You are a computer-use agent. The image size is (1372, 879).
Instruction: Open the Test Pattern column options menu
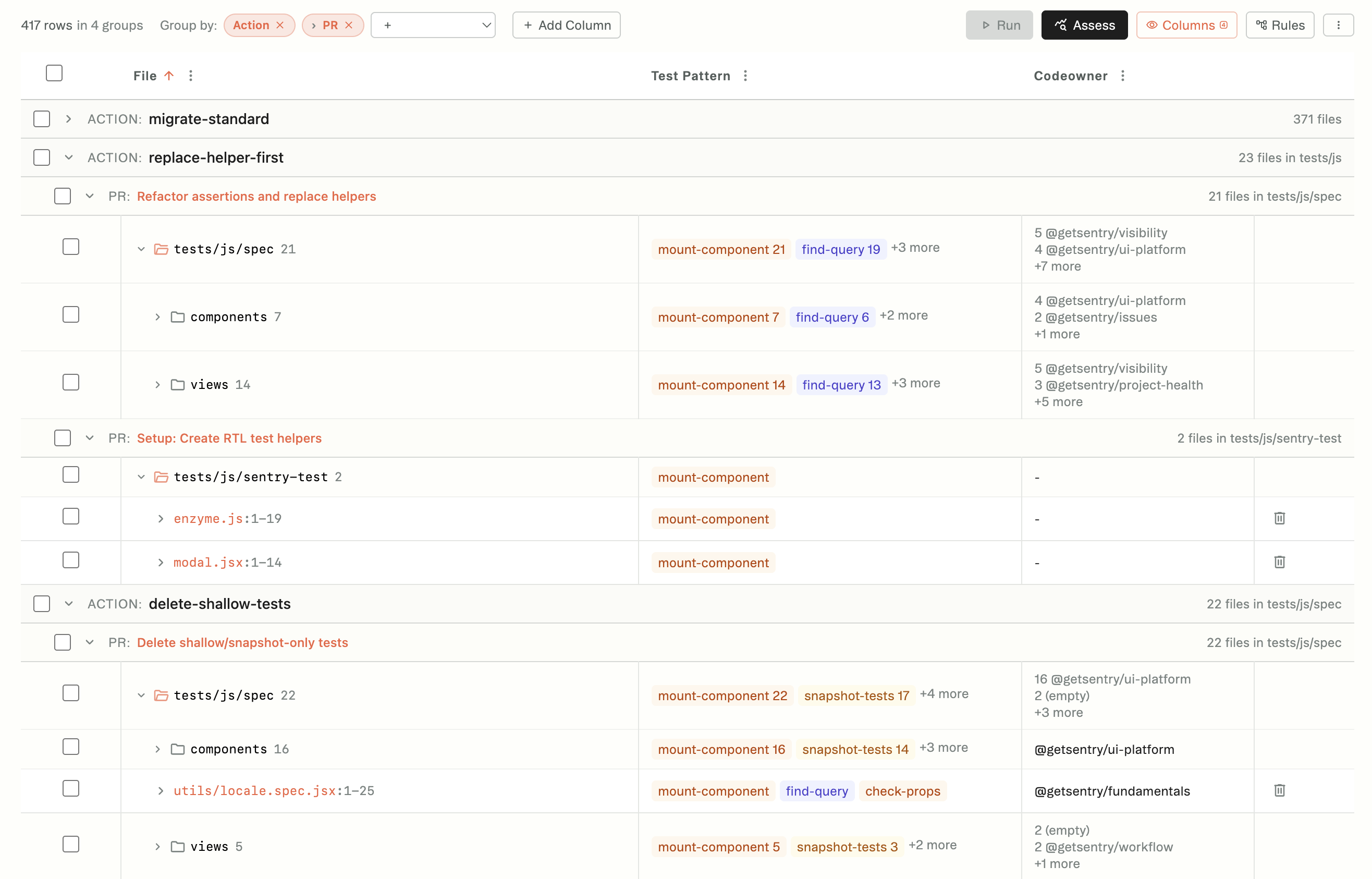[745, 76]
